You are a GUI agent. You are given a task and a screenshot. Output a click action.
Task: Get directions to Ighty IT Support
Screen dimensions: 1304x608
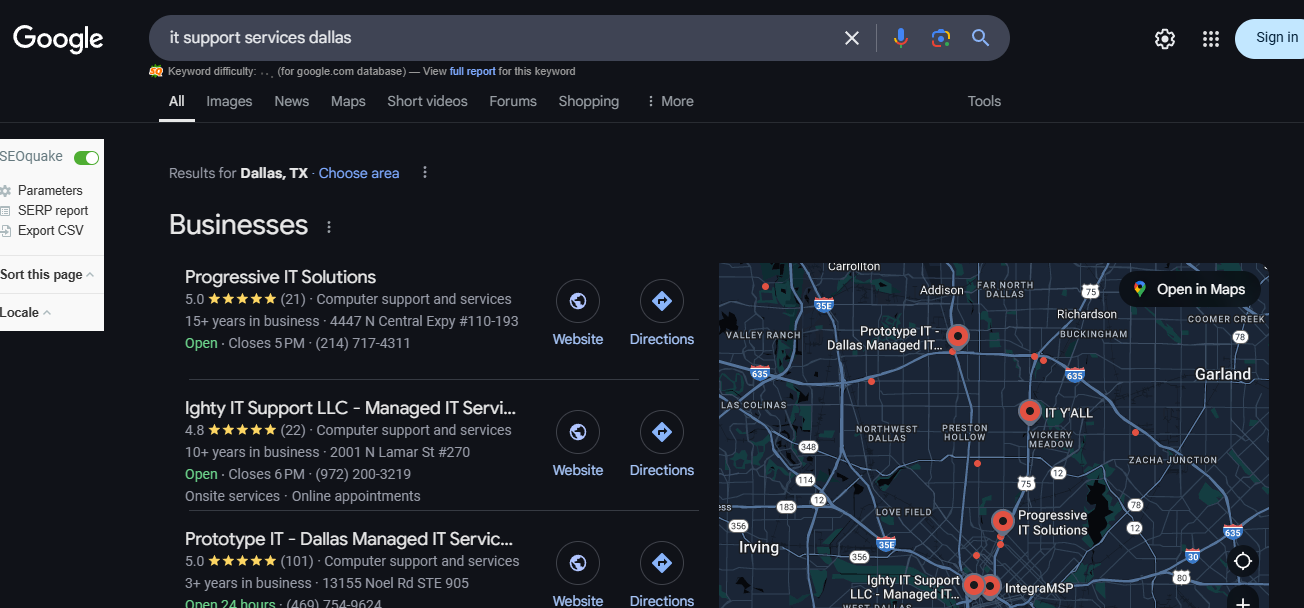[x=662, y=432]
